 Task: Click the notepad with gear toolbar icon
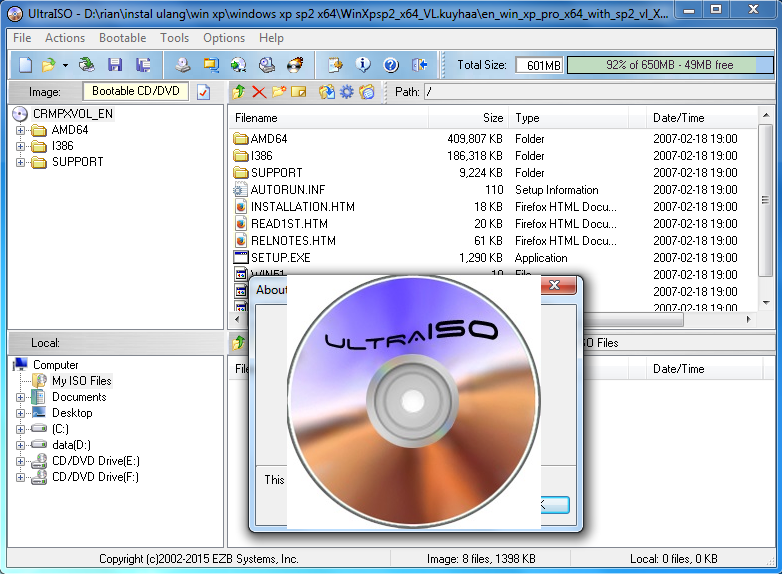(x=335, y=65)
